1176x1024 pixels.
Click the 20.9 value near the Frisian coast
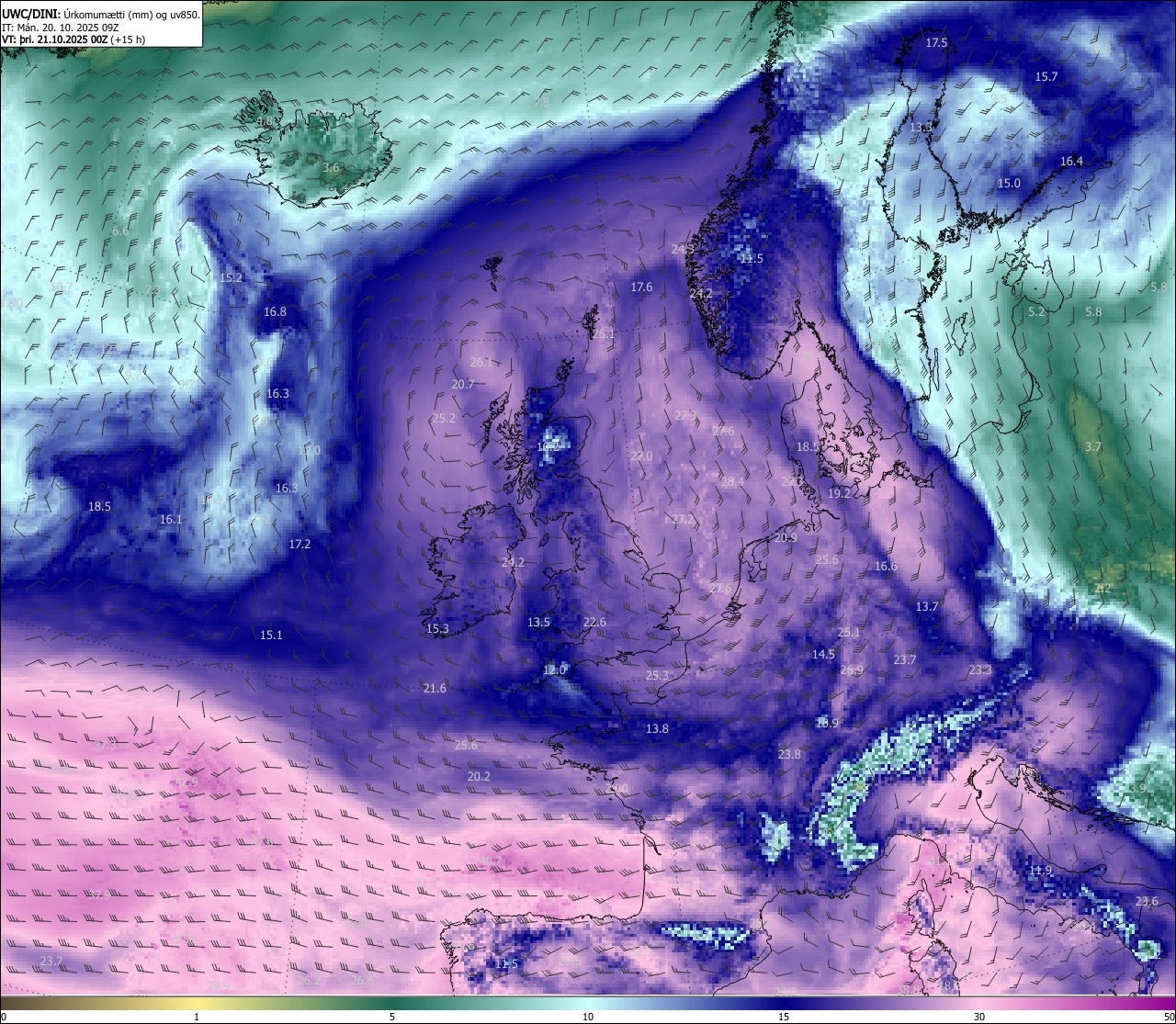tap(785, 537)
